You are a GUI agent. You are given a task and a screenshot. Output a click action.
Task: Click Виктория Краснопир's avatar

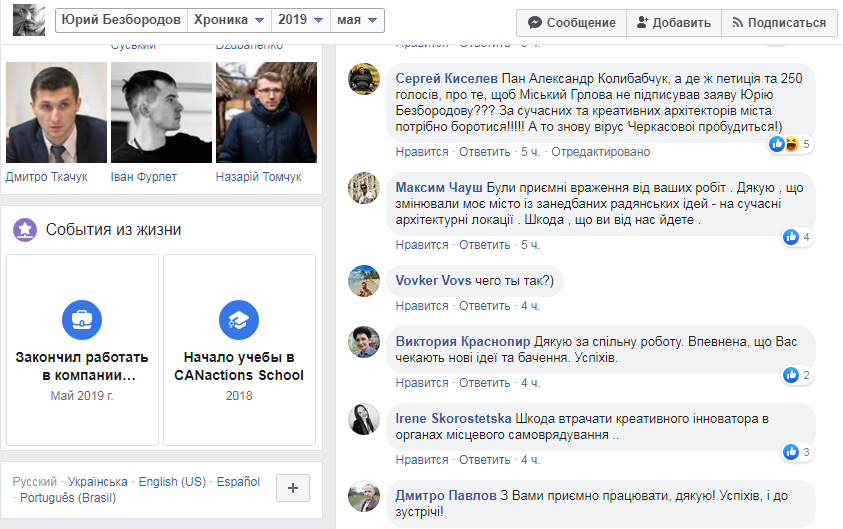[364, 342]
